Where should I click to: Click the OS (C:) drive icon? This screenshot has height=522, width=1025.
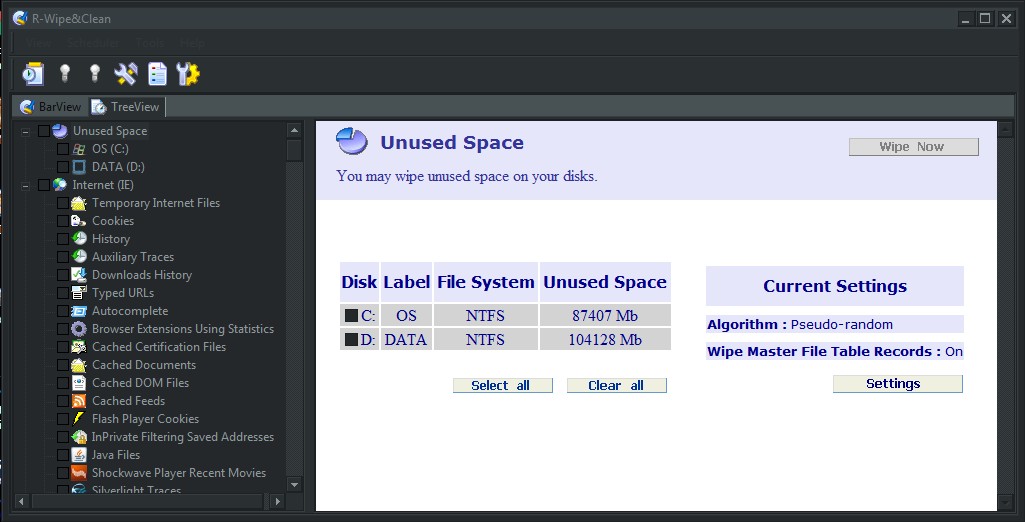click(79, 149)
